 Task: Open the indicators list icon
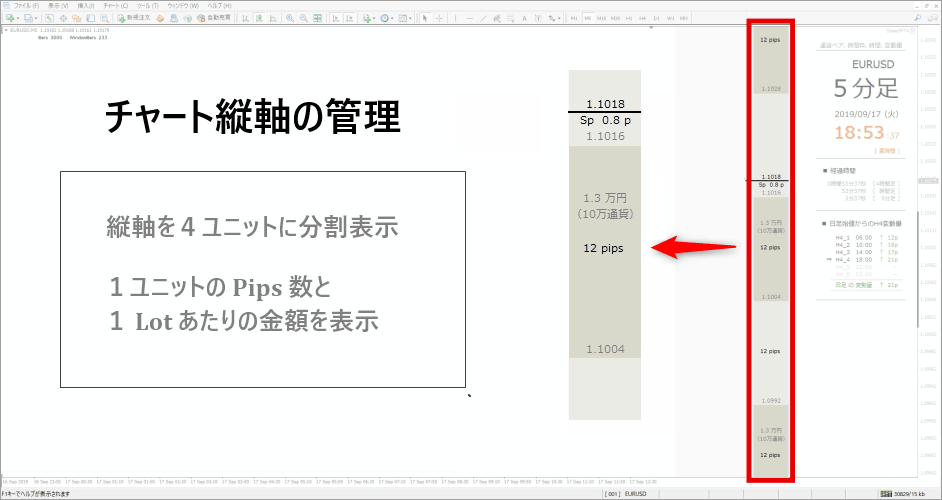point(366,18)
